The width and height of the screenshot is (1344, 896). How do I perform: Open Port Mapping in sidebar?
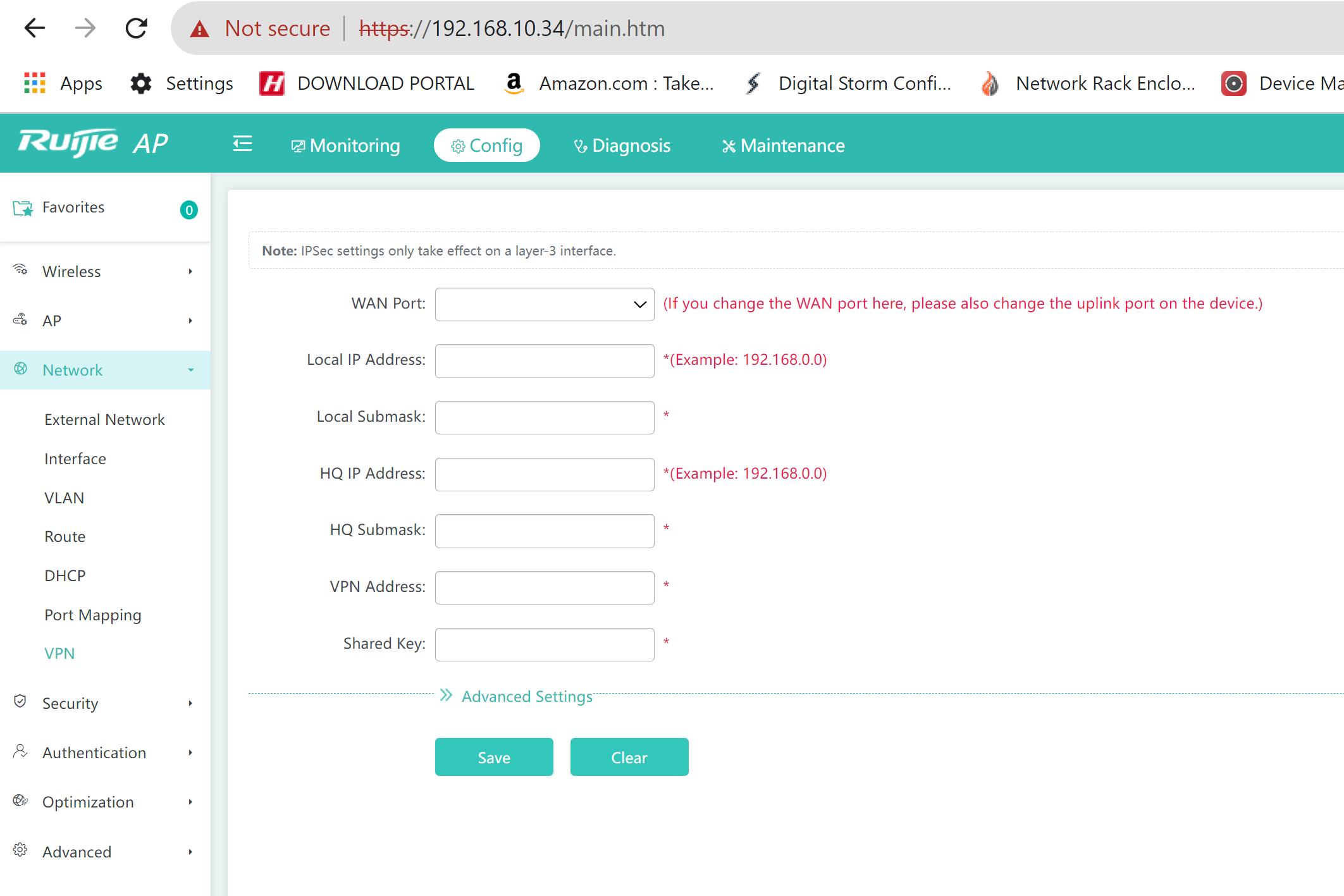coord(93,615)
